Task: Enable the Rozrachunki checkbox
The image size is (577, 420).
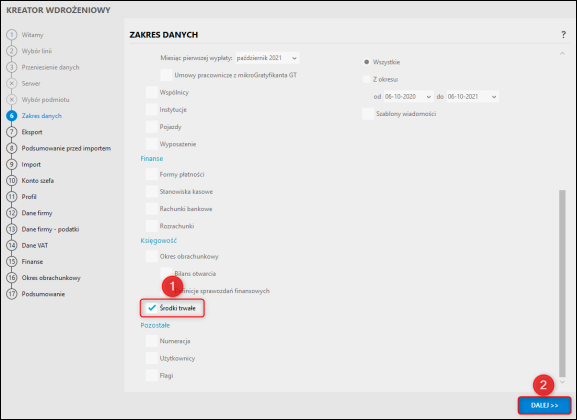Action: point(152,226)
